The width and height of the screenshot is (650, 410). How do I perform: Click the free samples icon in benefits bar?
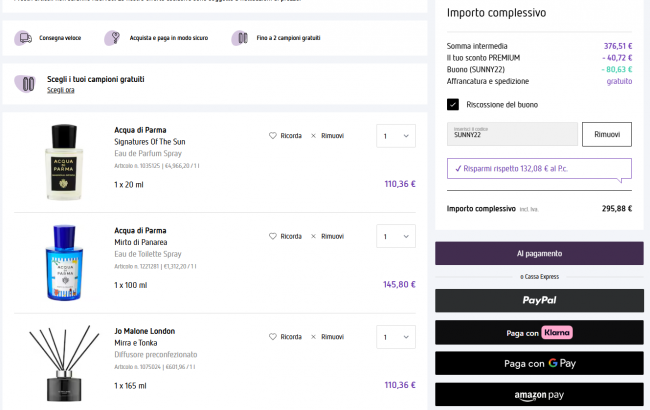[x=240, y=38]
